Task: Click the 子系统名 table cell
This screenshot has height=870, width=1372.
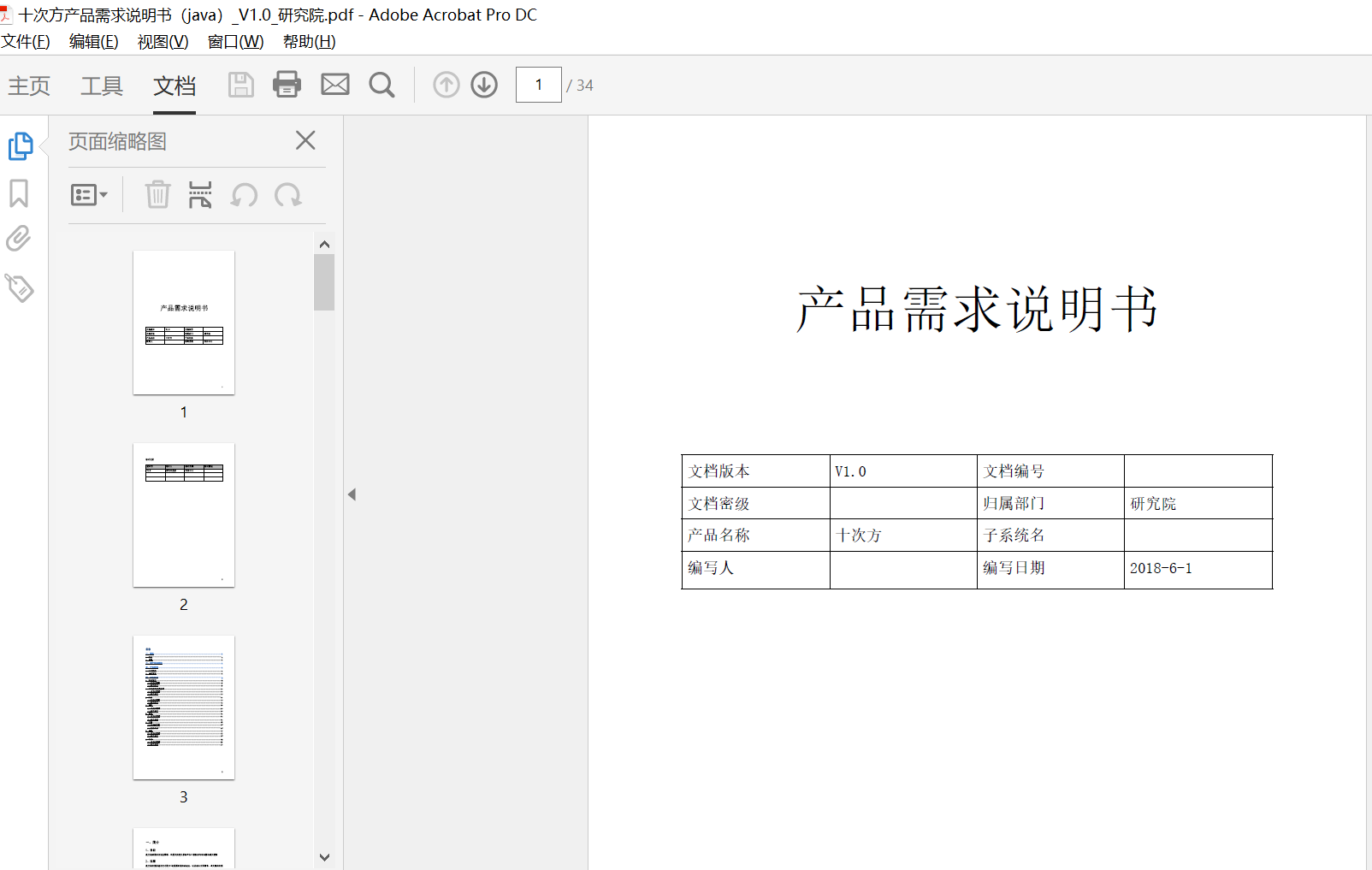Action: (x=1050, y=536)
